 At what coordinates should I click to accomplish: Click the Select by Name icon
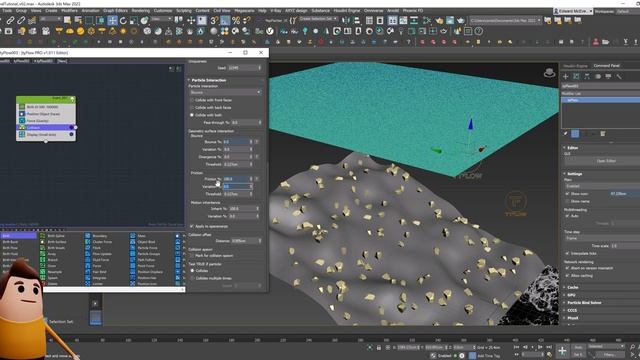pyautogui.click(x=78, y=20)
